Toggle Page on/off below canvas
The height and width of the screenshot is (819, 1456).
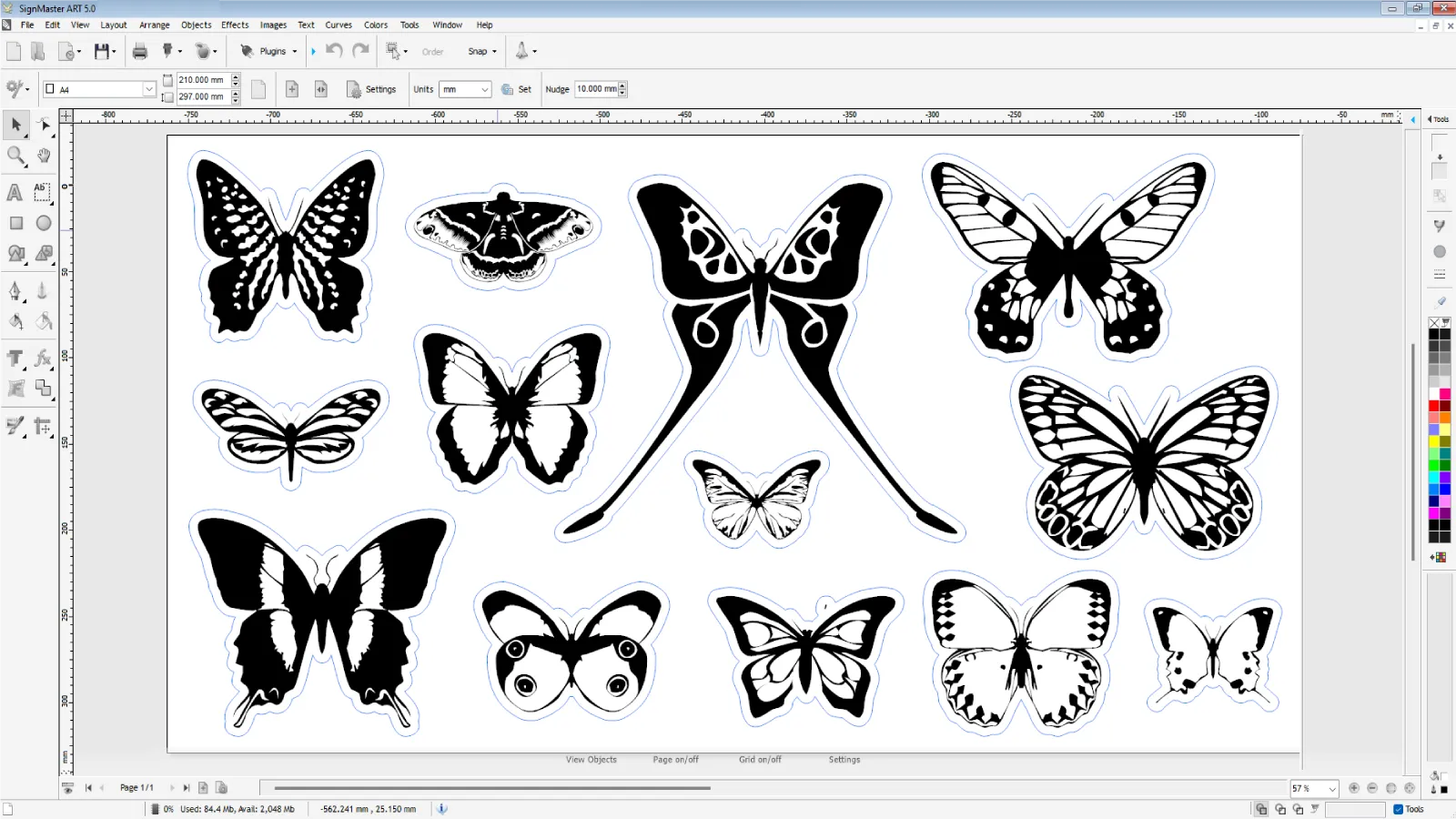tap(675, 760)
